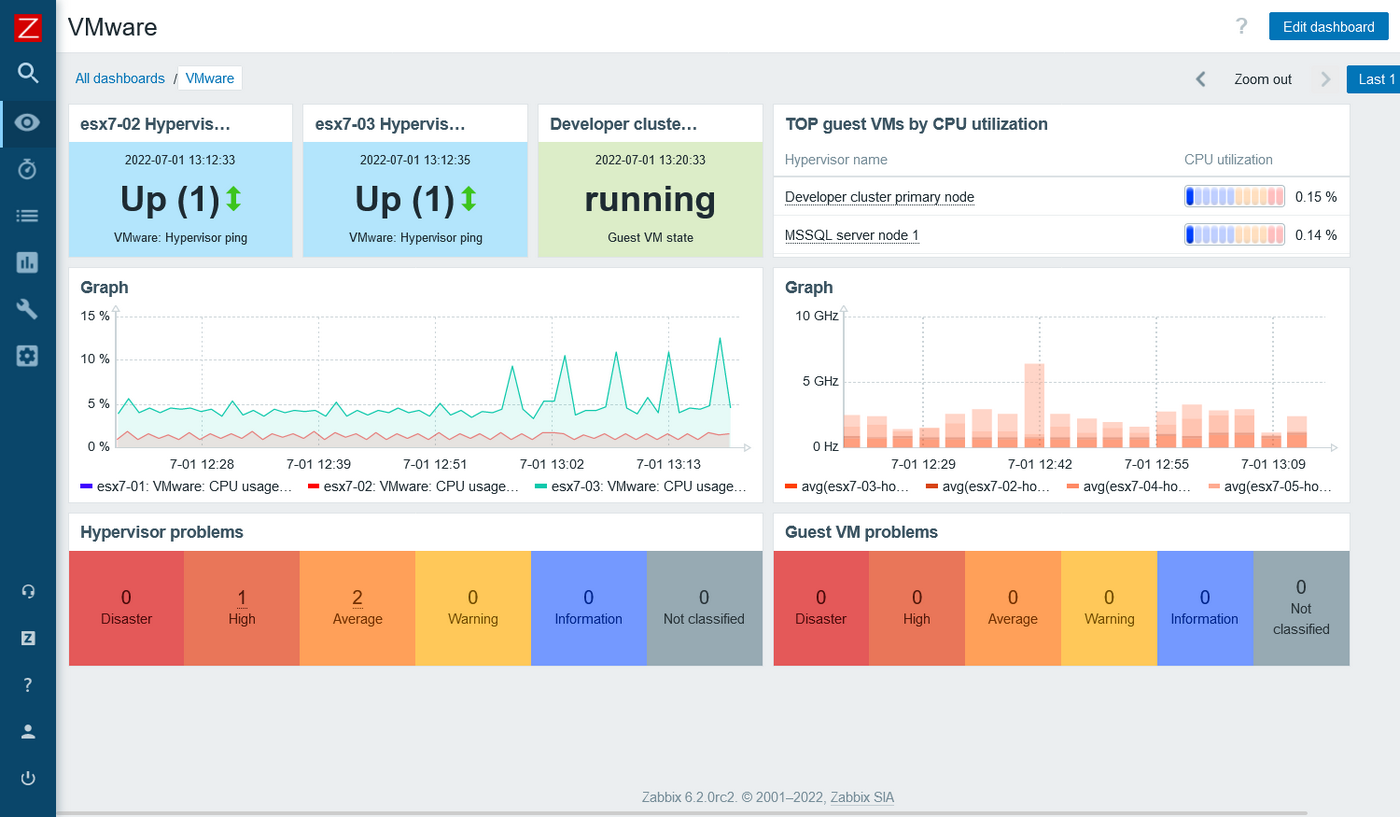
Task: Click the Edit dashboard button
Action: tap(1328, 26)
